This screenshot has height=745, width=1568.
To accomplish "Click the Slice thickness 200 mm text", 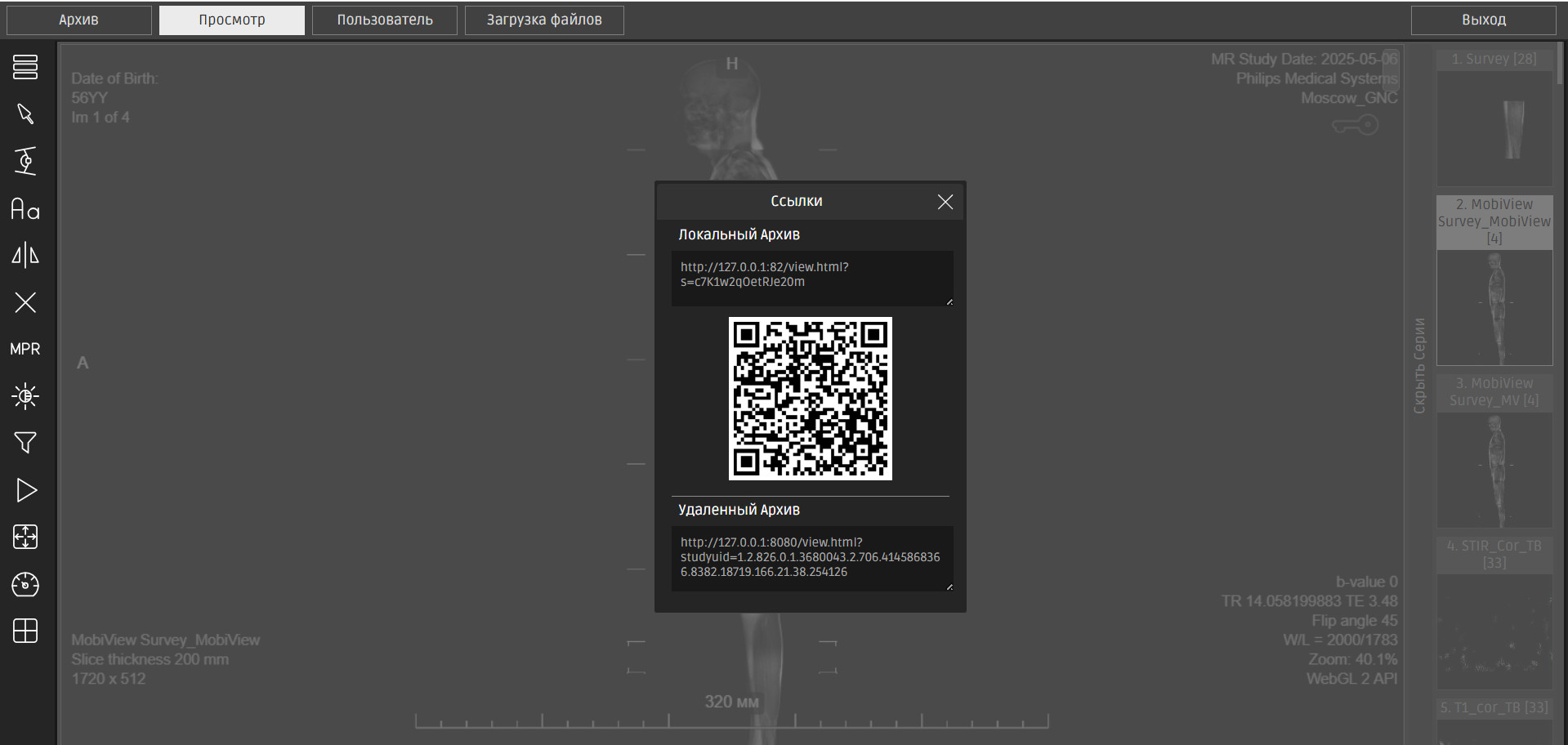I will click(x=150, y=659).
